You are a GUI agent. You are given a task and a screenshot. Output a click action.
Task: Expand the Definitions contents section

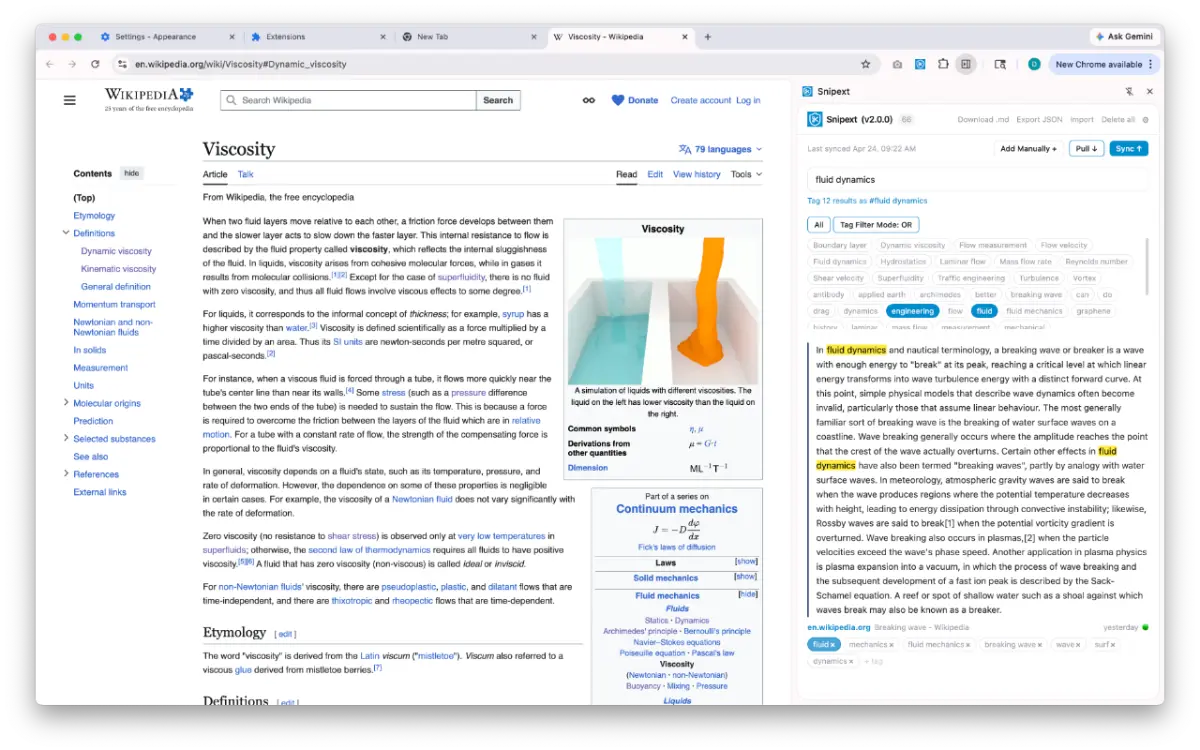65,233
